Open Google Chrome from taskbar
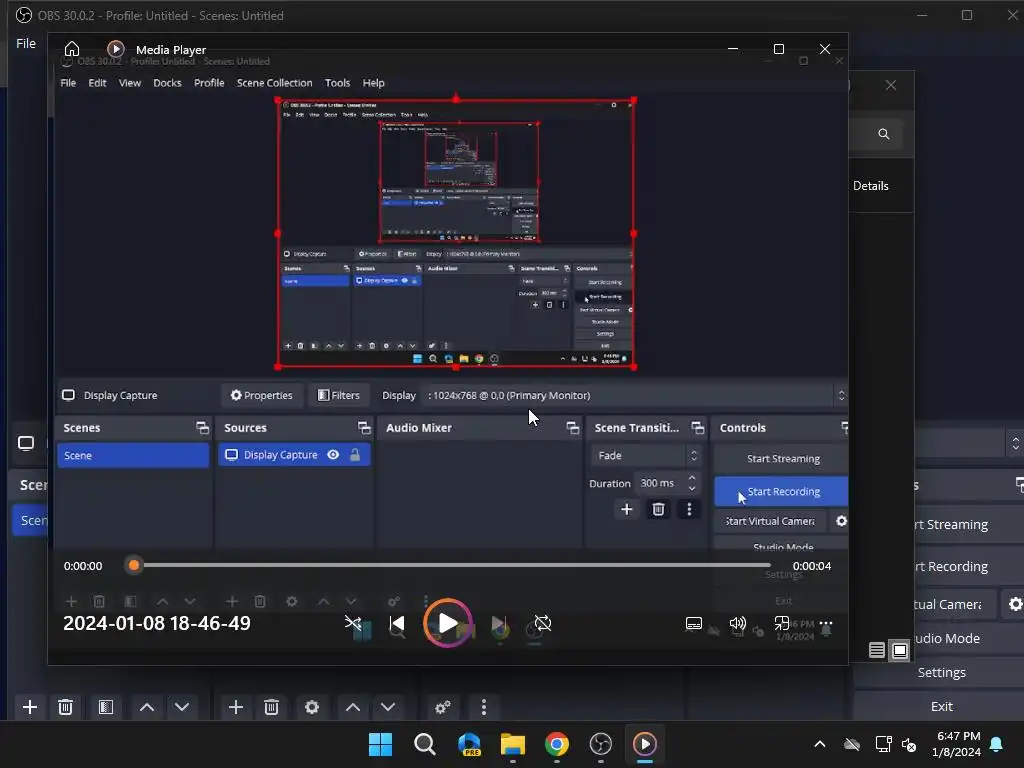The image size is (1024, 768). click(556, 744)
